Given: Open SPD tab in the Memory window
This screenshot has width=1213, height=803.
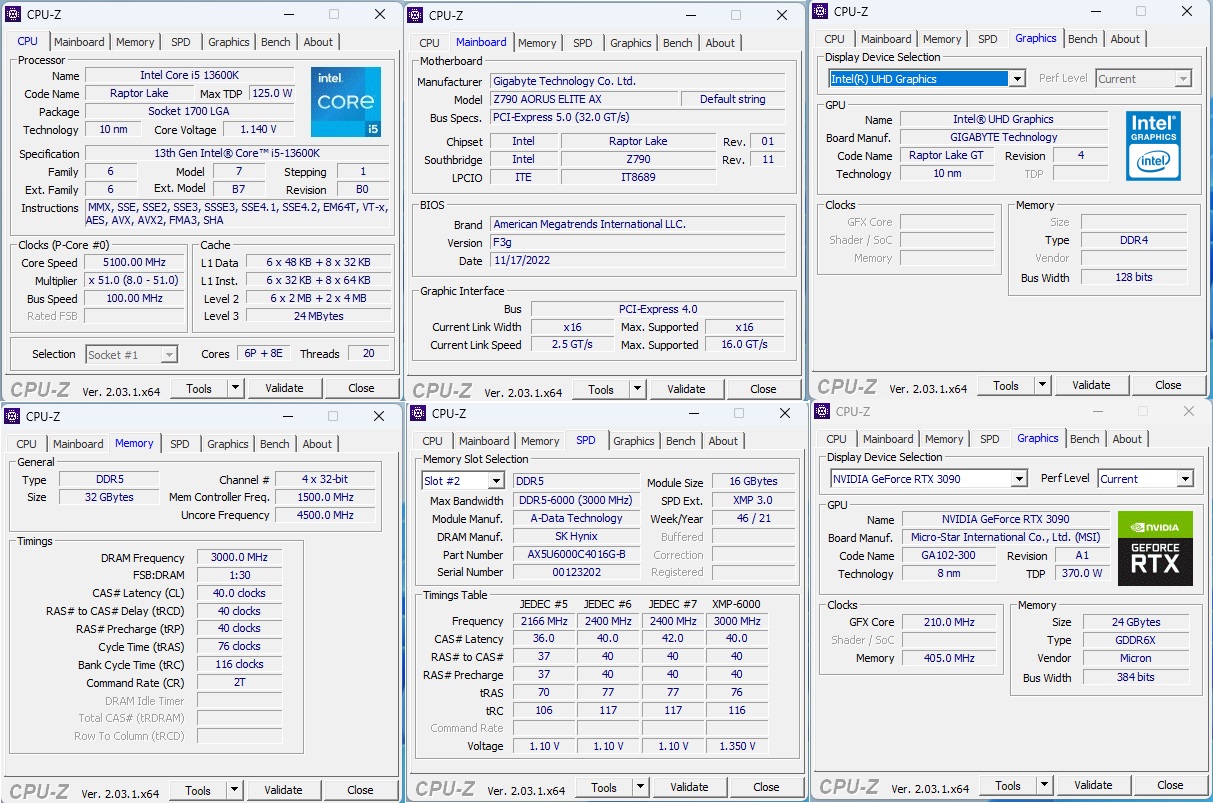Looking at the screenshot, I should 179,444.
